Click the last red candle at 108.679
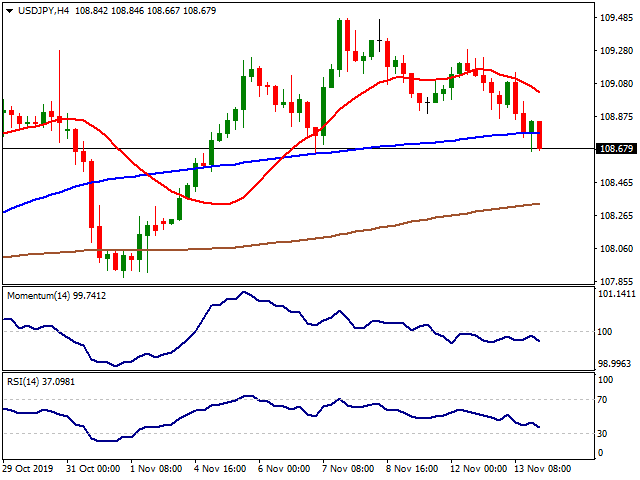640x480 pixels. click(540, 135)
